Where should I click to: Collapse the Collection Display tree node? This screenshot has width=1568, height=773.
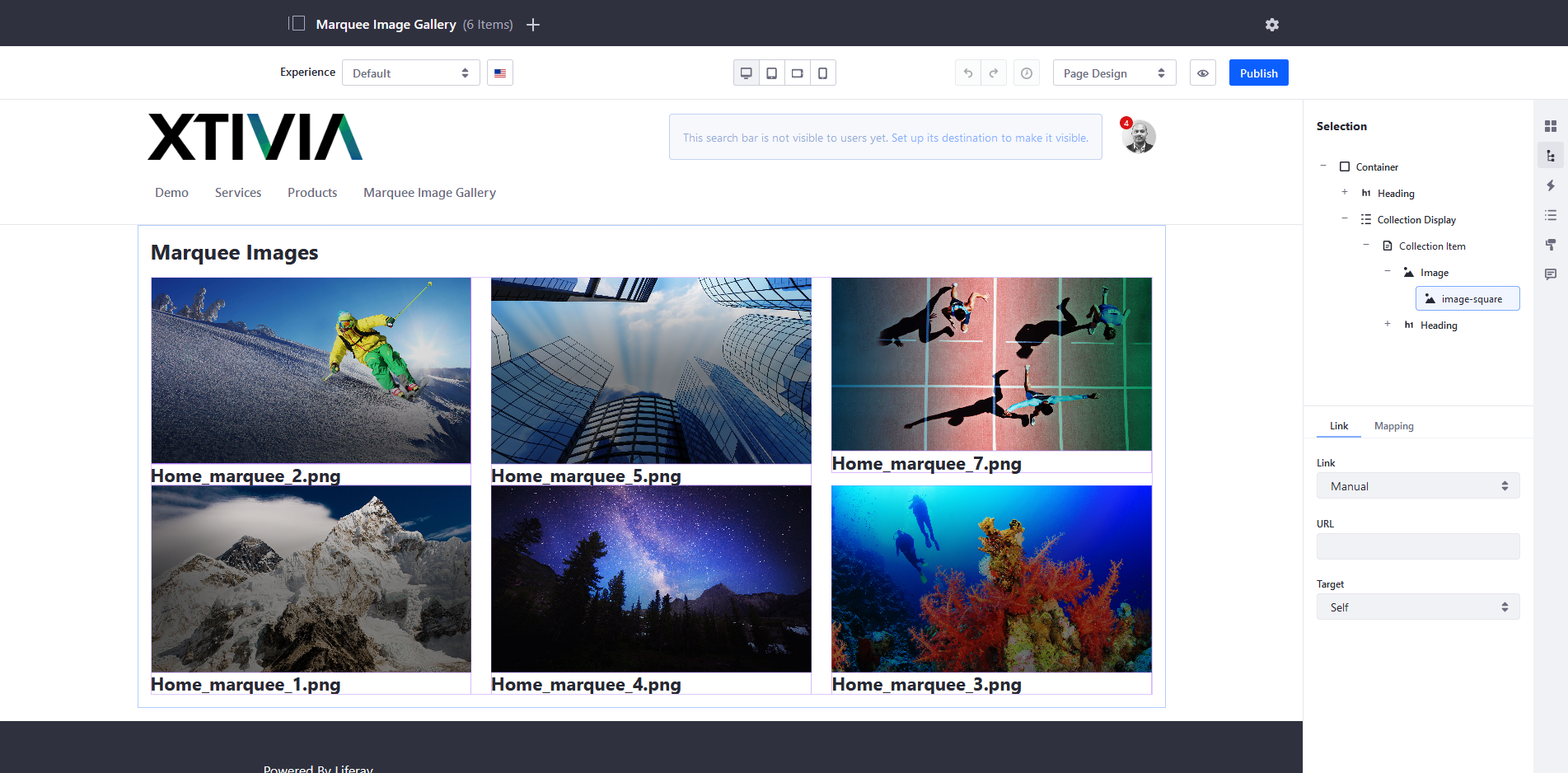tap(1344, 219)
